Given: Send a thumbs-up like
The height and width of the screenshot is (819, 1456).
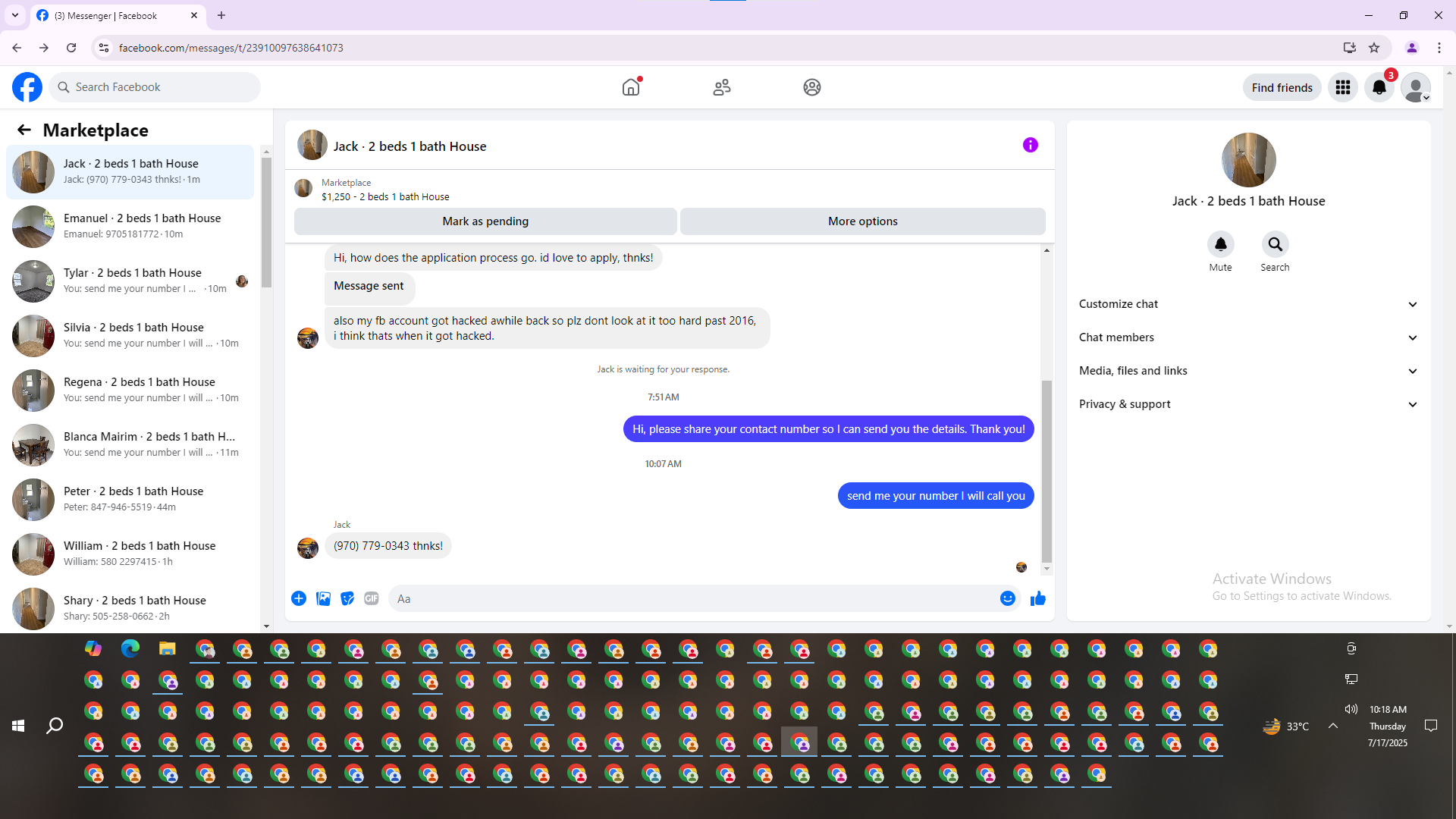Looking at the screenshot, I should click(x=1038, y=598).
